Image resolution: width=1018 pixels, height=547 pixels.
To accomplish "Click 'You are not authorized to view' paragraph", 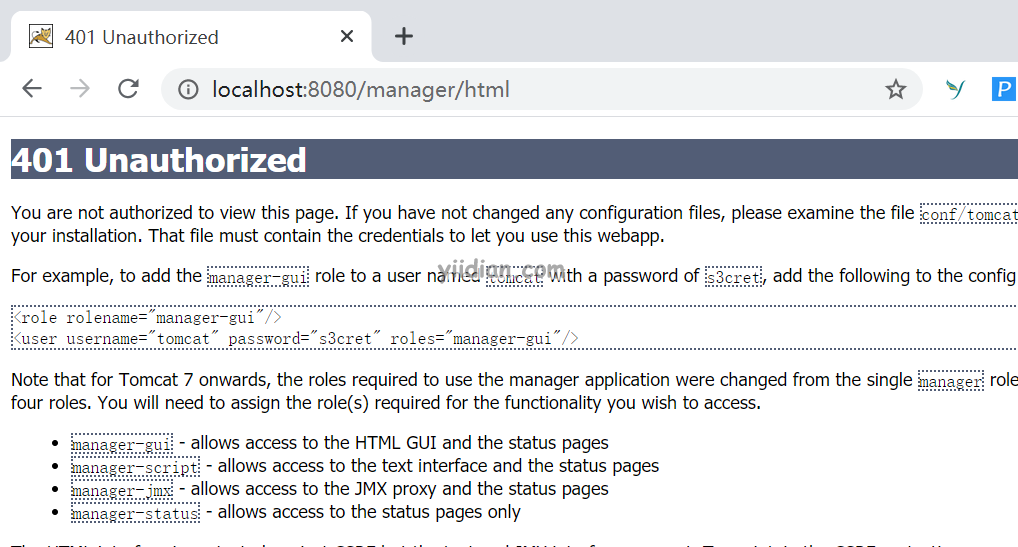I will [514, 224].
